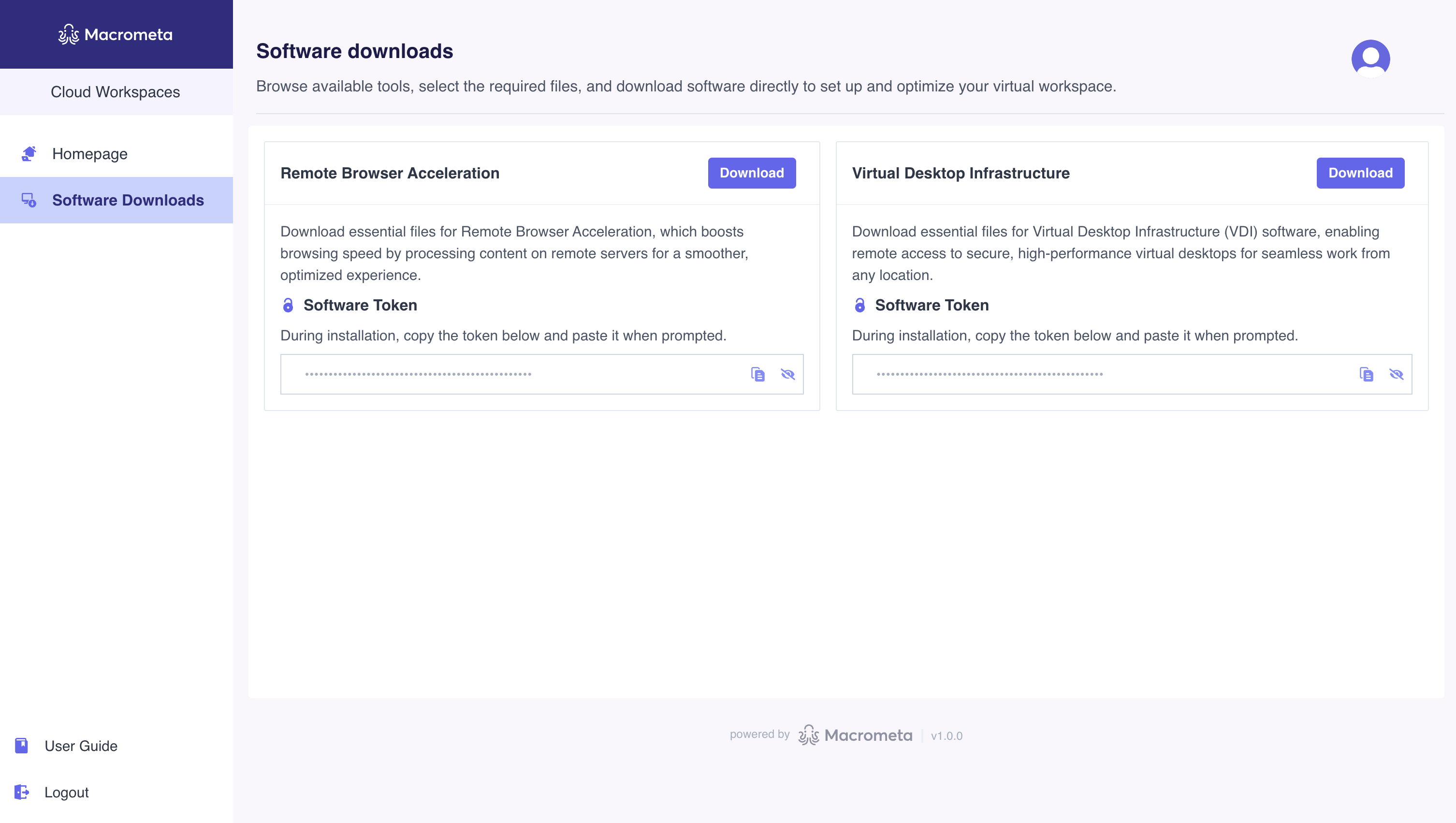This screenshot has width=1456, height=823.
Task: Click the lock icon next to Software Token RBA
Action: click(288, 305)
